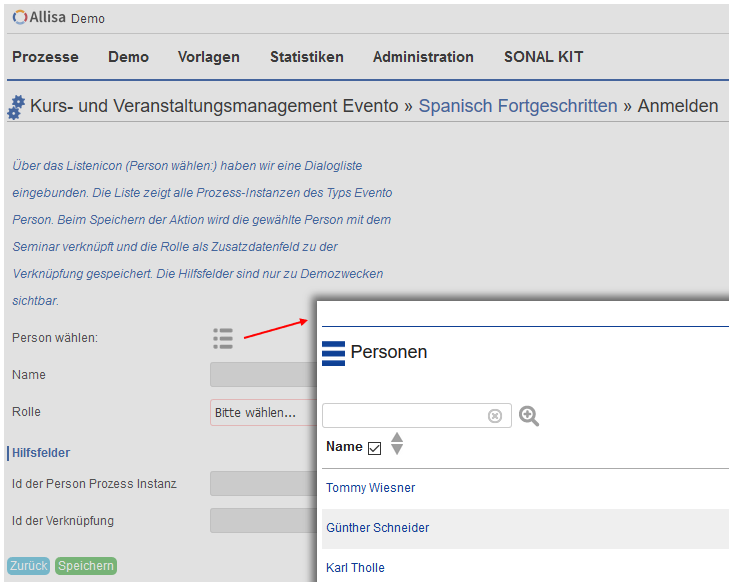Open the Person wählen list icon
Image resolution: width=734 pixels, height=585 pixels.
[223, 338]
